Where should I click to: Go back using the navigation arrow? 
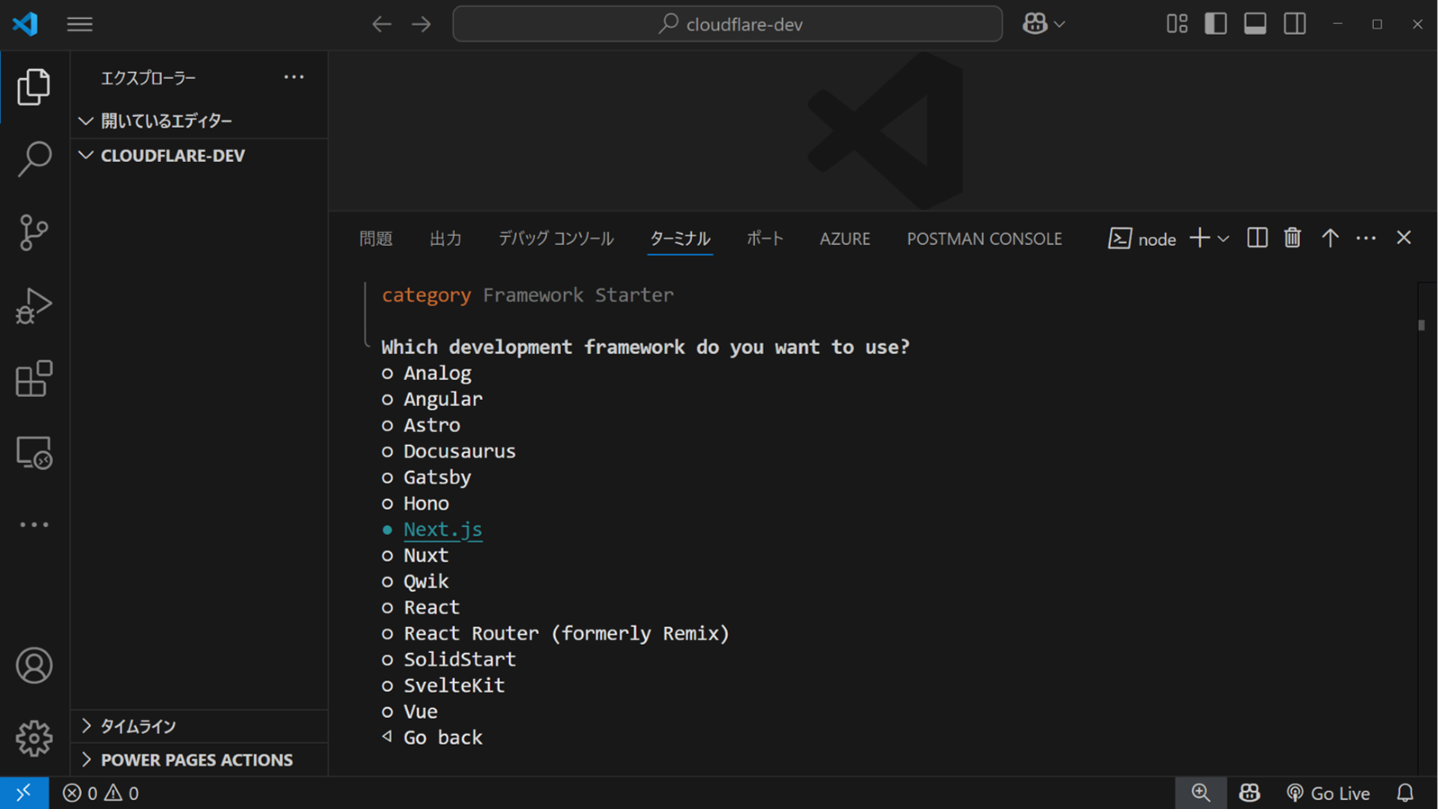coord(381,24)
